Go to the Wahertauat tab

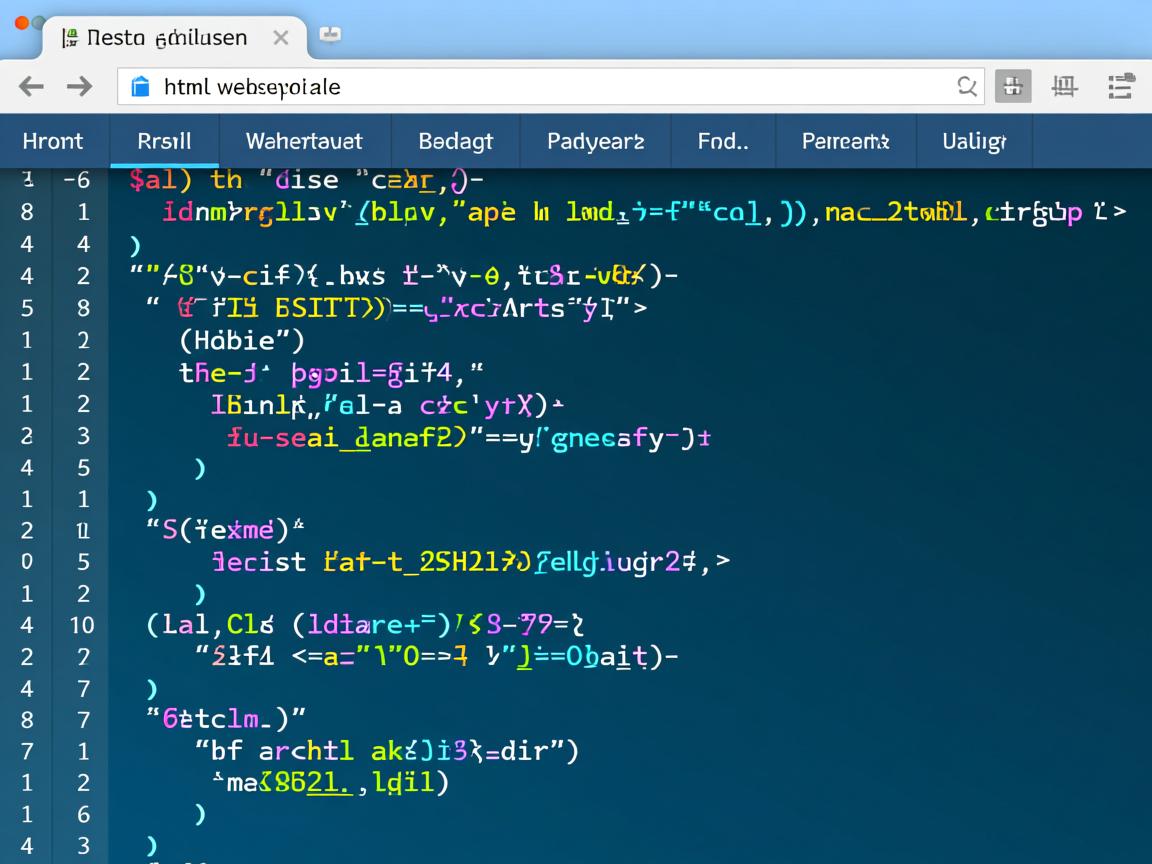(x=304, y=141)
